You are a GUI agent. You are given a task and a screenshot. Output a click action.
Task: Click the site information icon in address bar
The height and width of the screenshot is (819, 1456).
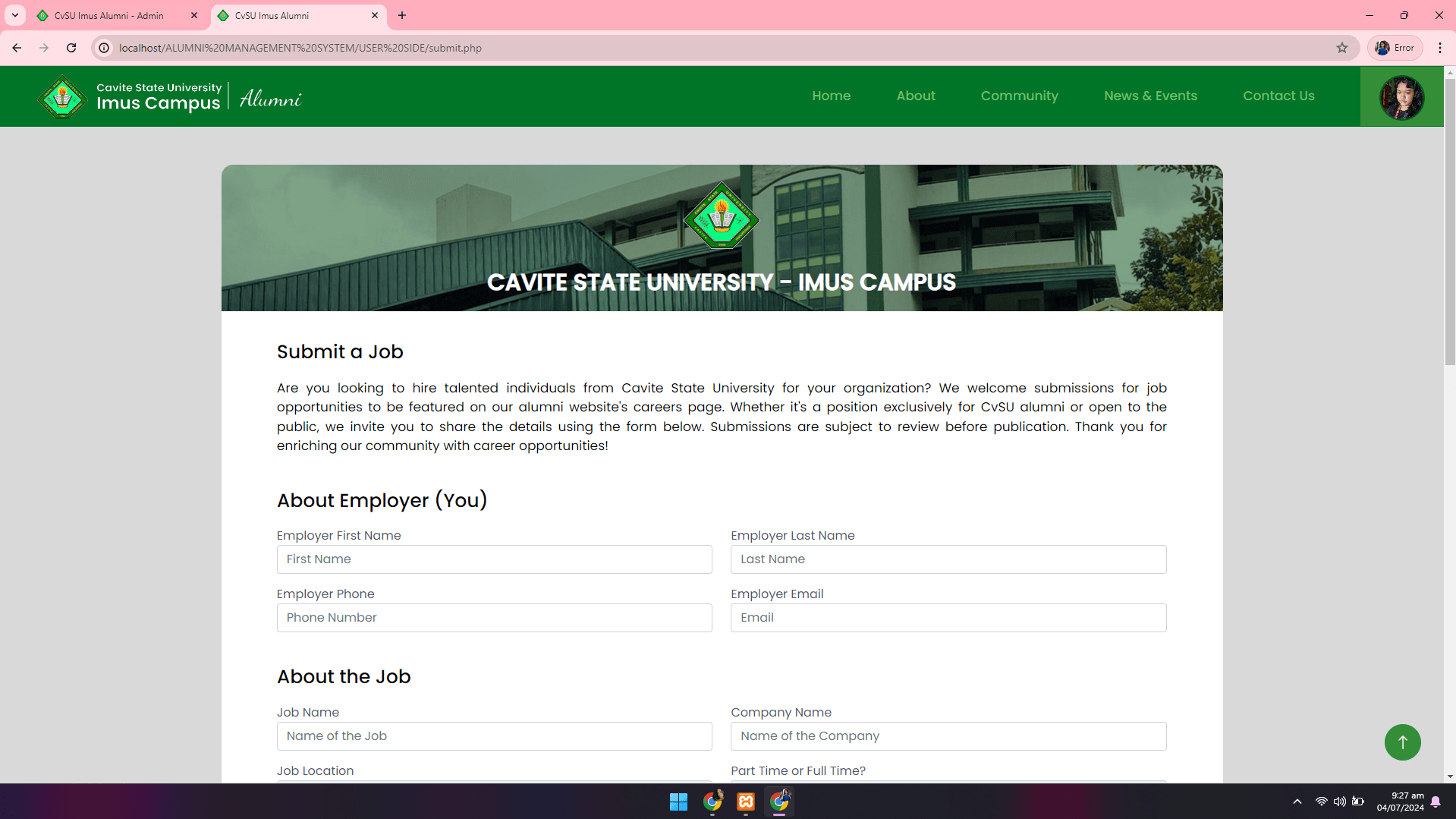point(102,47)
